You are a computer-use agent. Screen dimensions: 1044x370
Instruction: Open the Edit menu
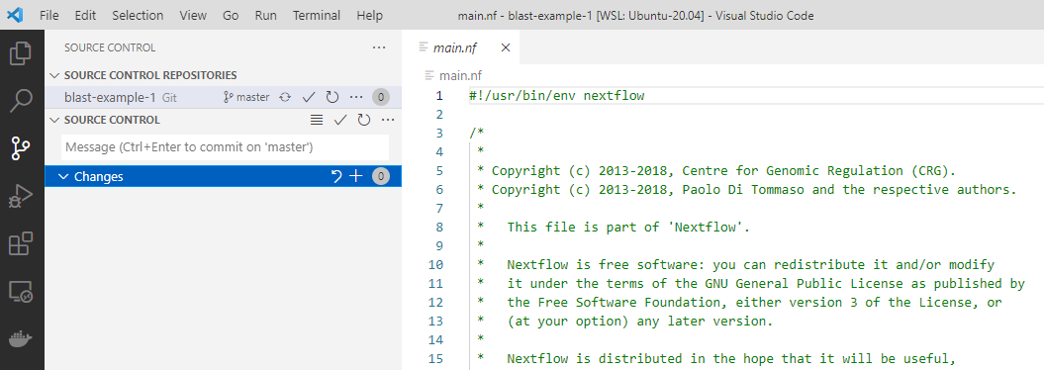[85, 15]
